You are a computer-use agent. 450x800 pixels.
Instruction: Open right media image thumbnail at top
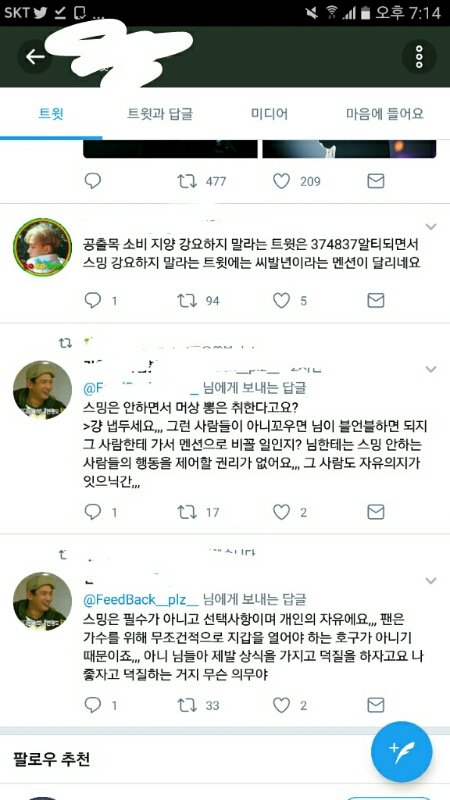coord(349,148)
